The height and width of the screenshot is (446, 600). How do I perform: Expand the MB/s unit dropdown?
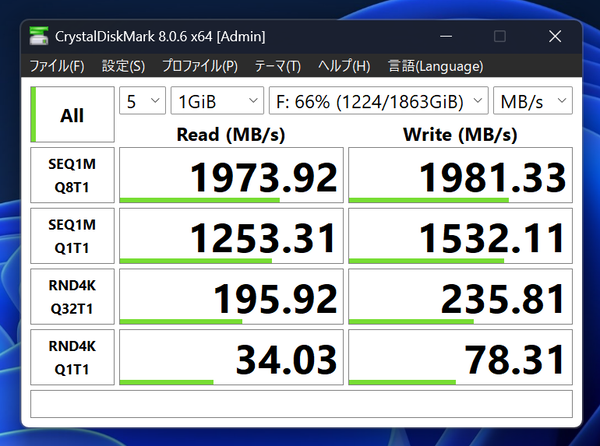coord(533,101)
